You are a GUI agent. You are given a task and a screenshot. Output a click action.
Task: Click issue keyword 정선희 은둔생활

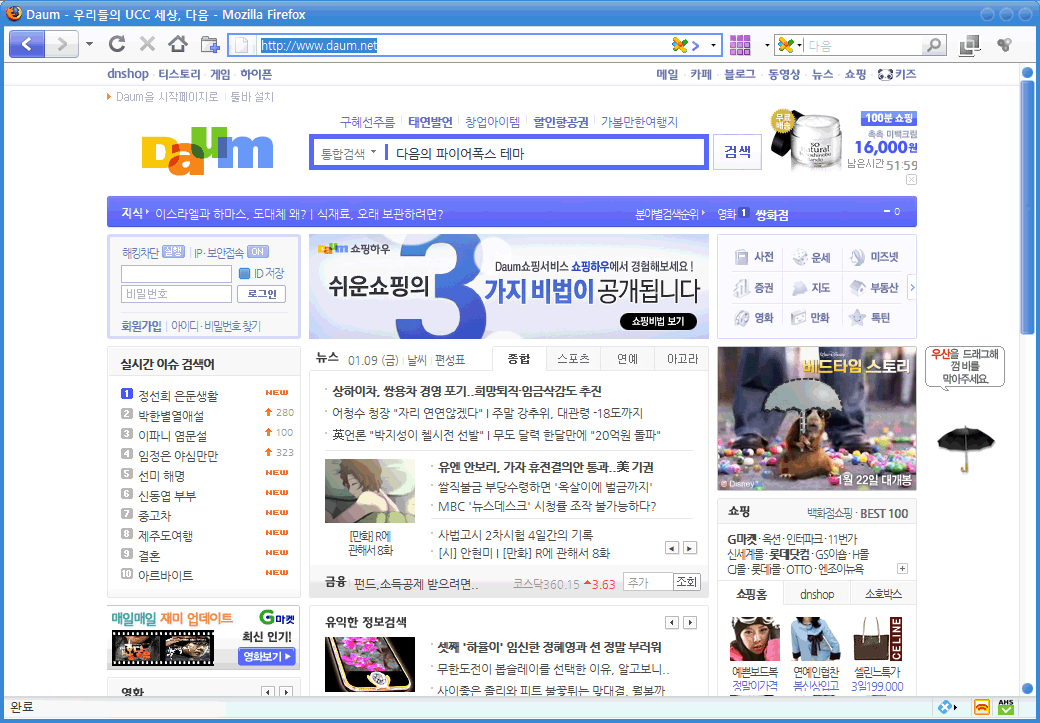pyautogui.click(x=178, y=396)
